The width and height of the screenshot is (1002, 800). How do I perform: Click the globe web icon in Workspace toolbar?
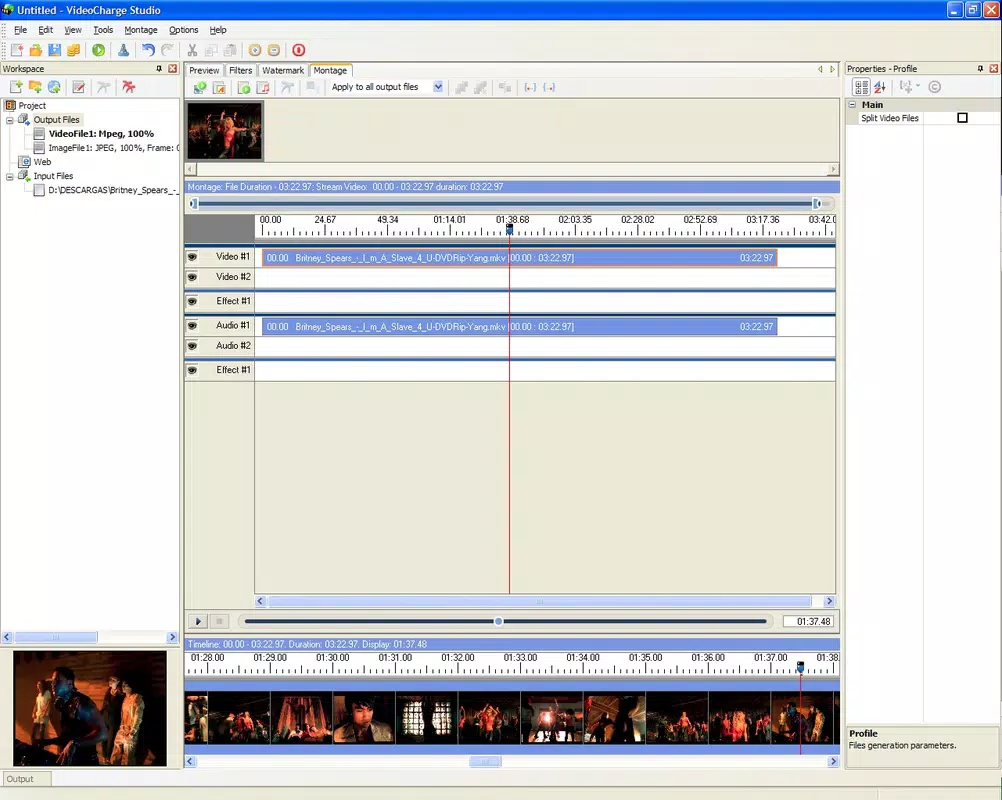[x=54, y=87]
